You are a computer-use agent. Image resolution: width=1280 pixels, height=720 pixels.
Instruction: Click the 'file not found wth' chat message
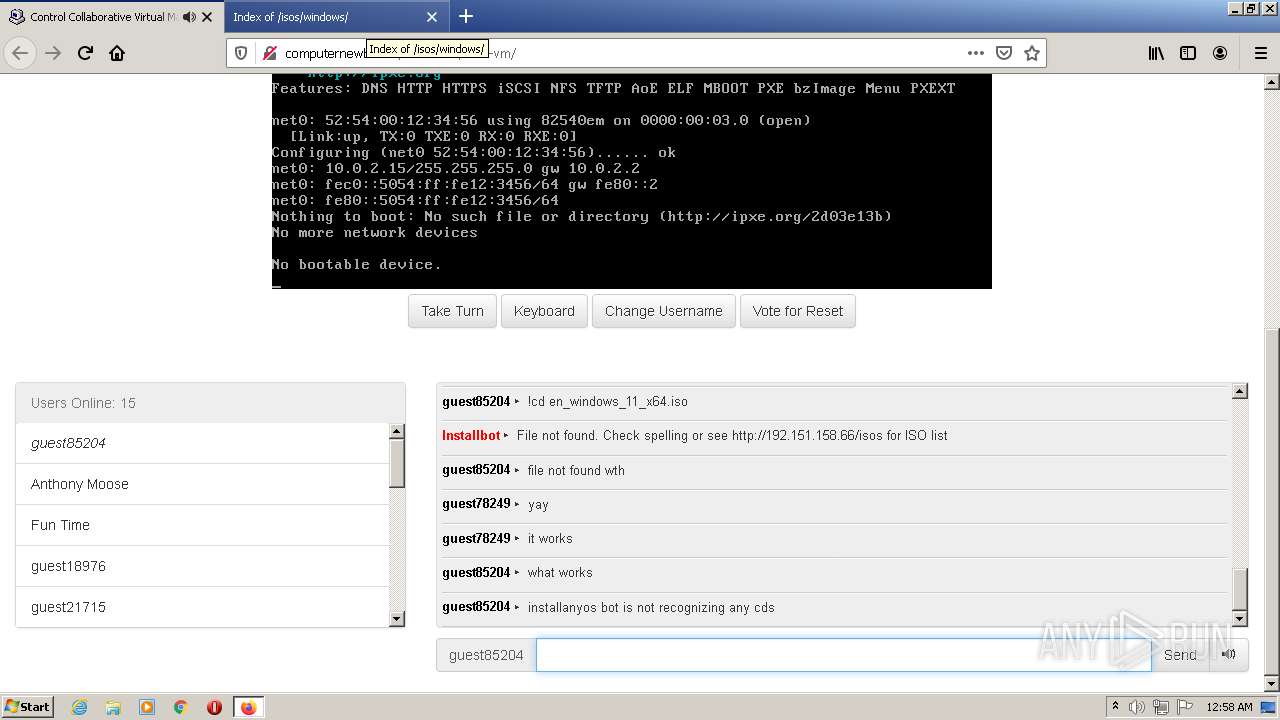click(576, 470)
